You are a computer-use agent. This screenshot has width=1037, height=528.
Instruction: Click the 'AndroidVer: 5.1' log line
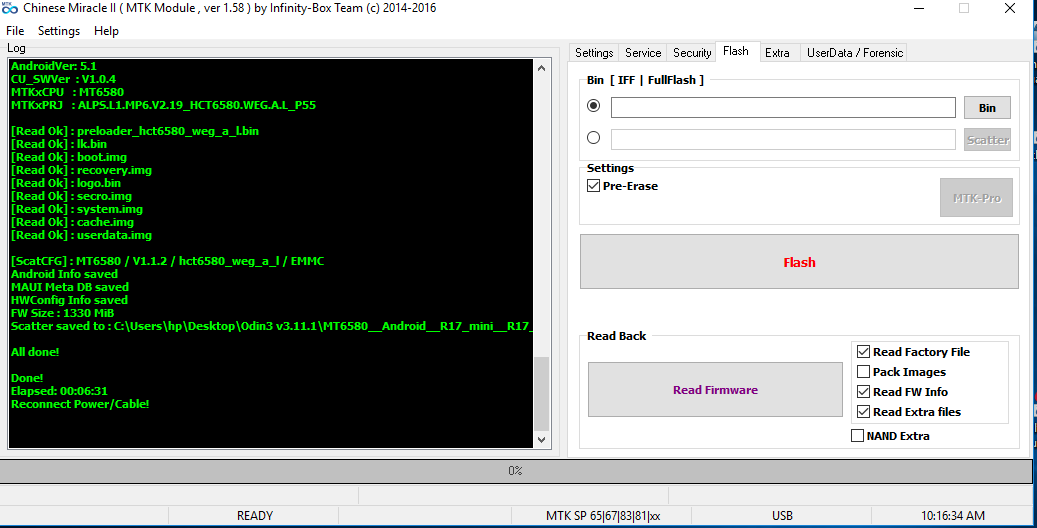pyautogui.click(x=54, y=66)
